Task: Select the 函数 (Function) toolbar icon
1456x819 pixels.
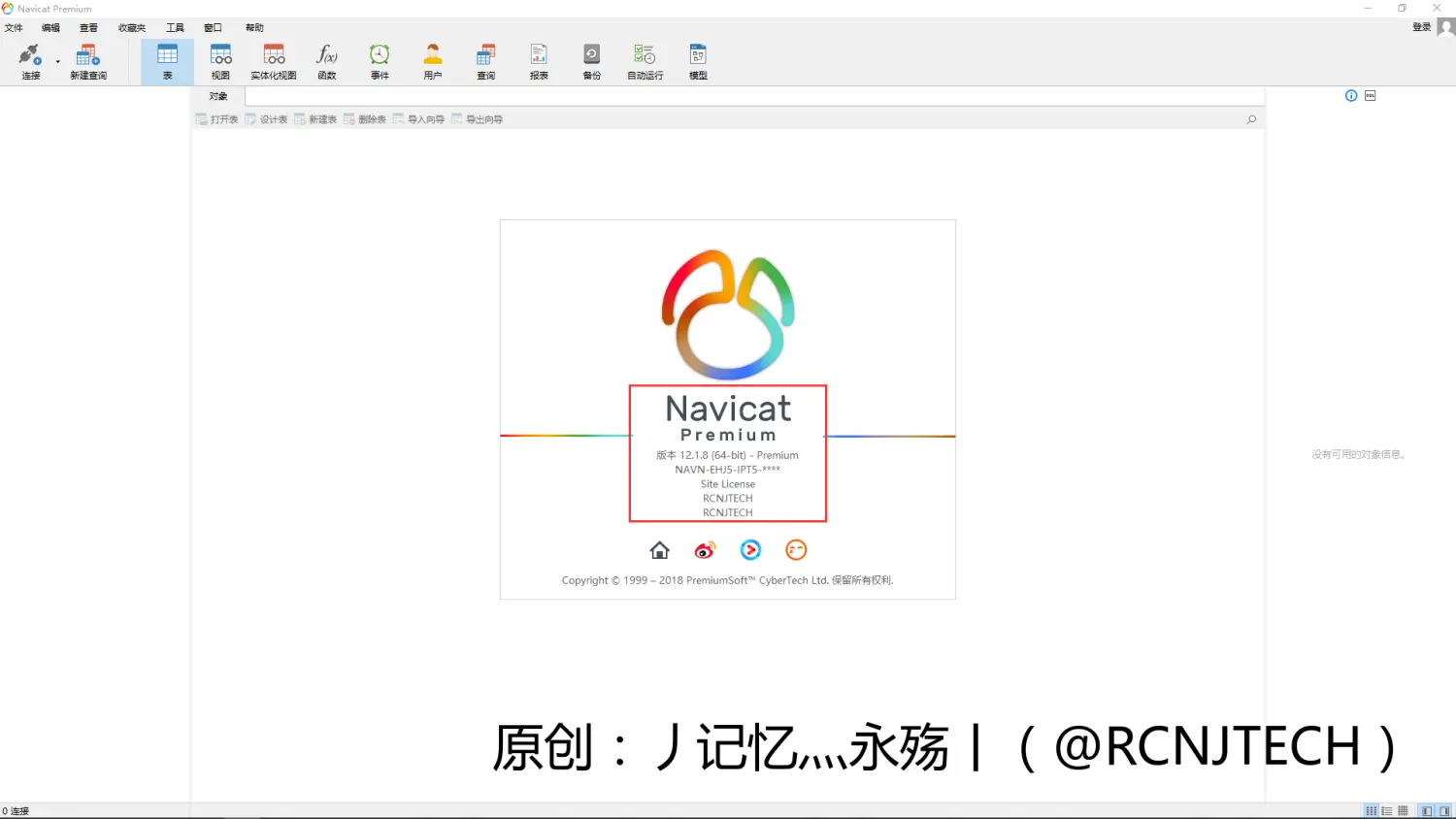Action: click(327, 61)
